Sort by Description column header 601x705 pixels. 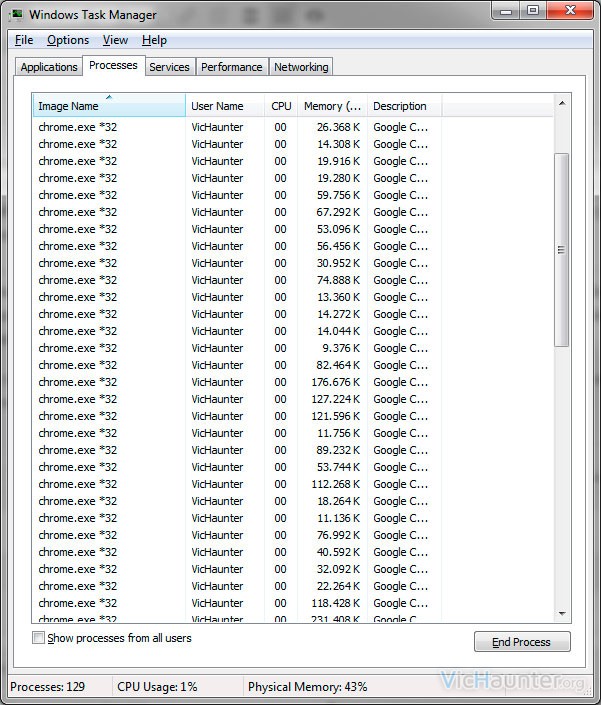tap(405, 106)
